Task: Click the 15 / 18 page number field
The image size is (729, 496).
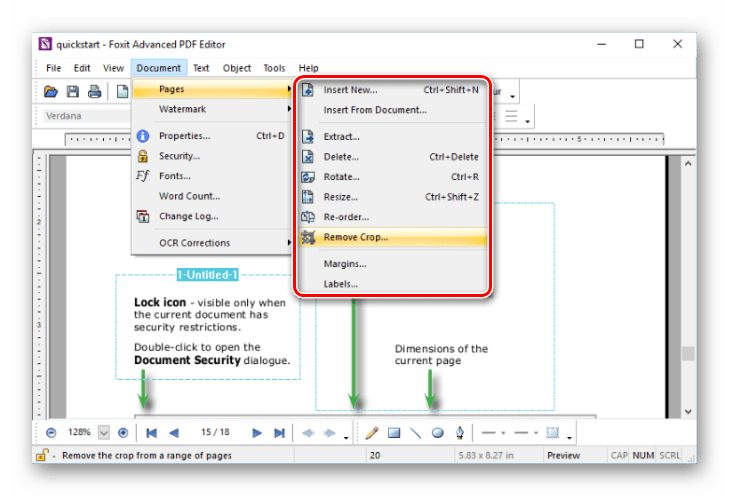Action: coord(215,432)
